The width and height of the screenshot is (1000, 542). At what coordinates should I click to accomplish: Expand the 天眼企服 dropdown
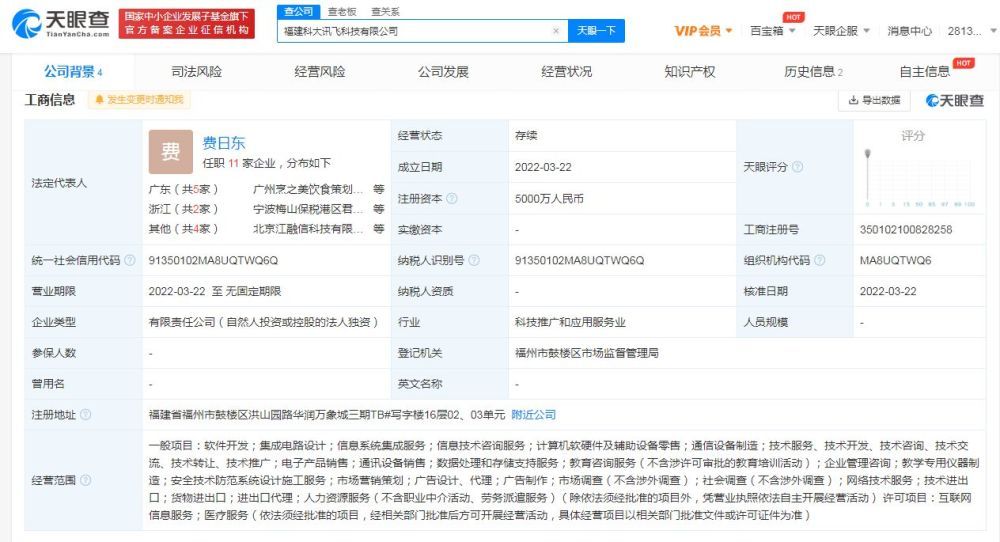(x=841, y=31)
